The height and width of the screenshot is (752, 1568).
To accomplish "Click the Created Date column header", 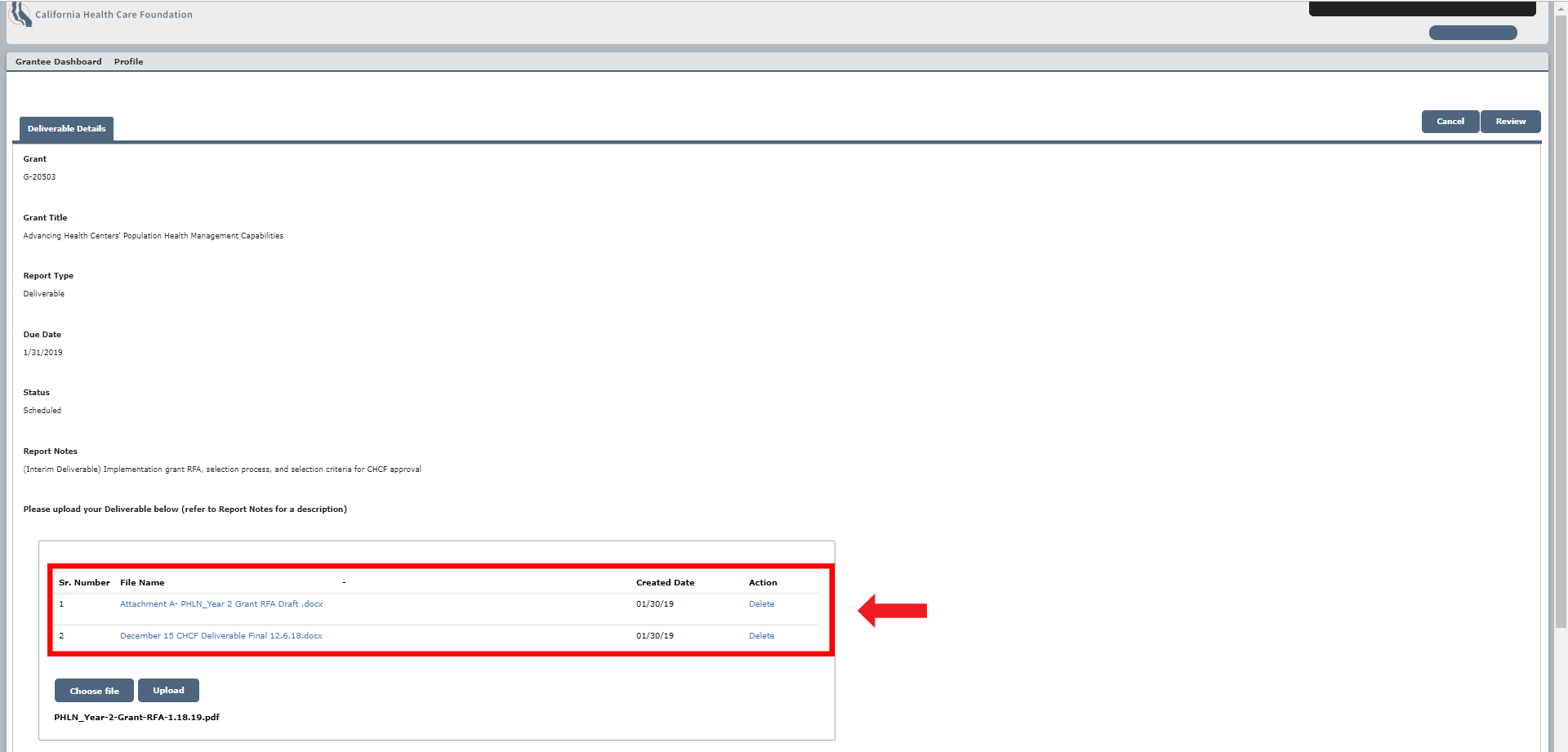I will [x=665, y=583].
